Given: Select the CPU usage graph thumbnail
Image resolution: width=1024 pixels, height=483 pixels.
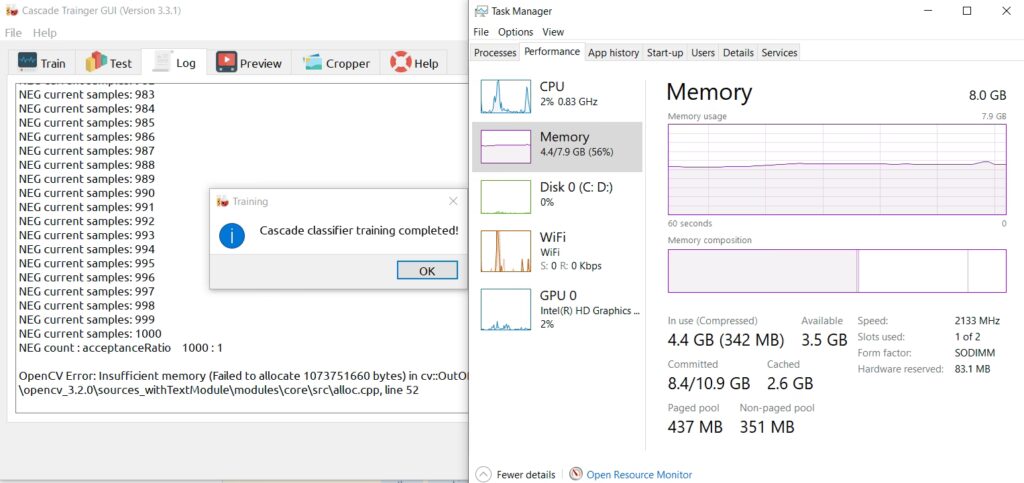Looking at the screenshot, I should point(506,96).
